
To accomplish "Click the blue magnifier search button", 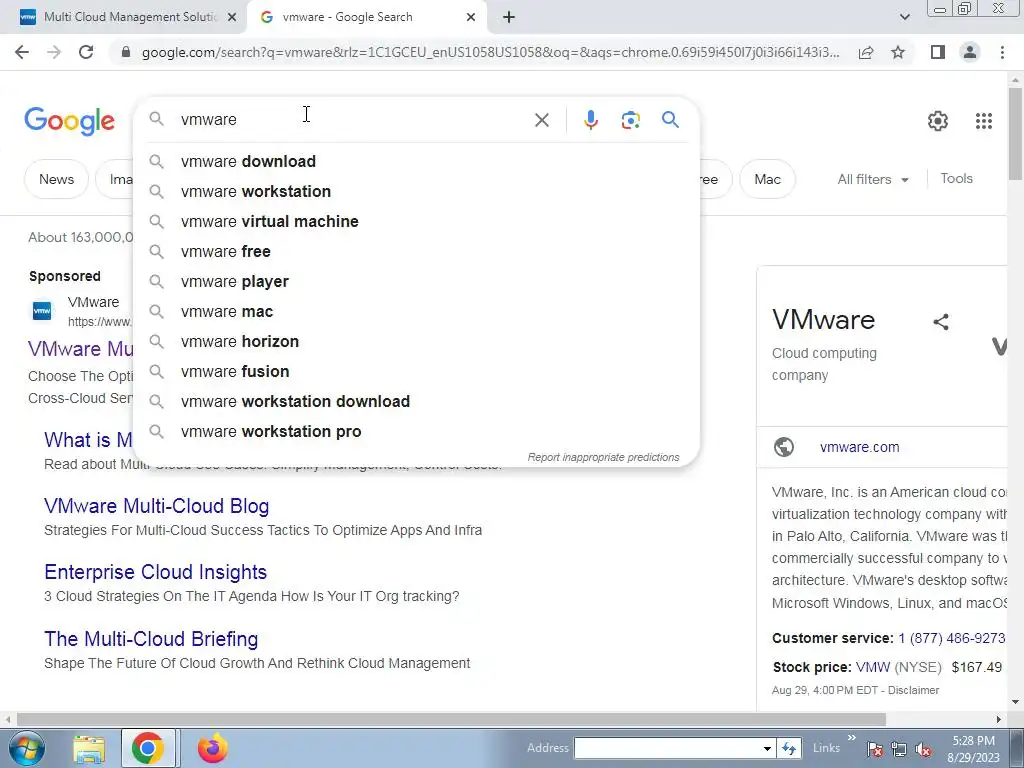I will (x=670, y=120).
